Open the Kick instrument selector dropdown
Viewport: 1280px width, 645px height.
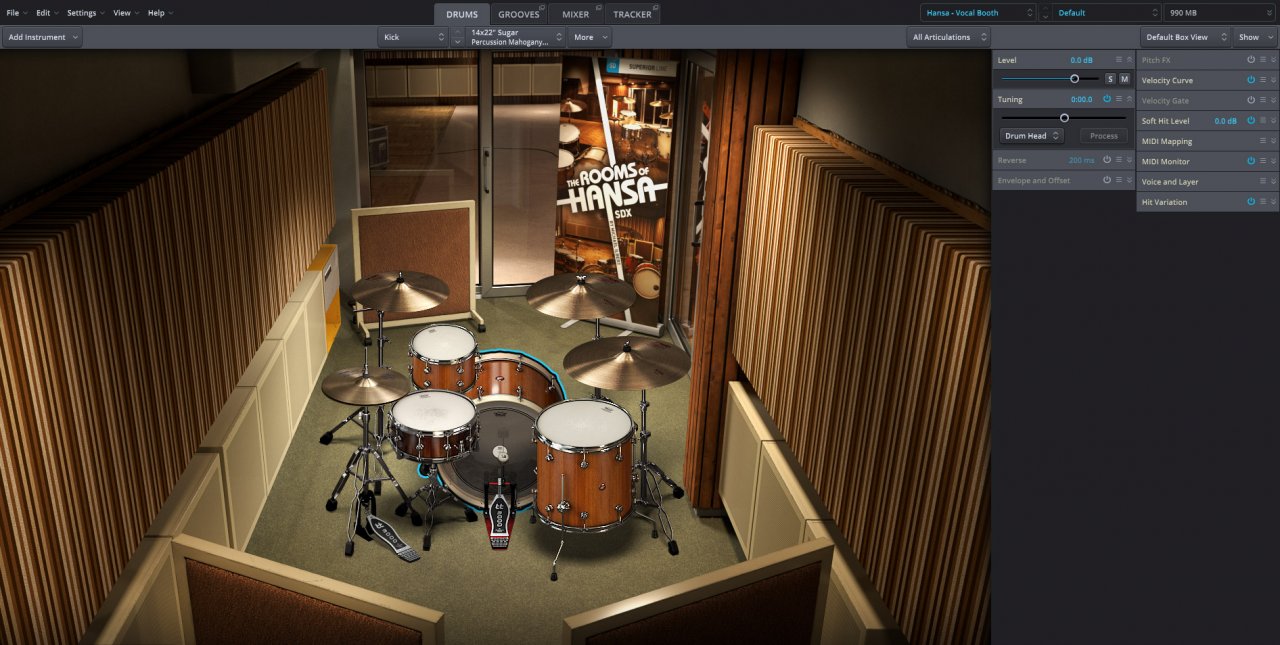coord(413,37)
